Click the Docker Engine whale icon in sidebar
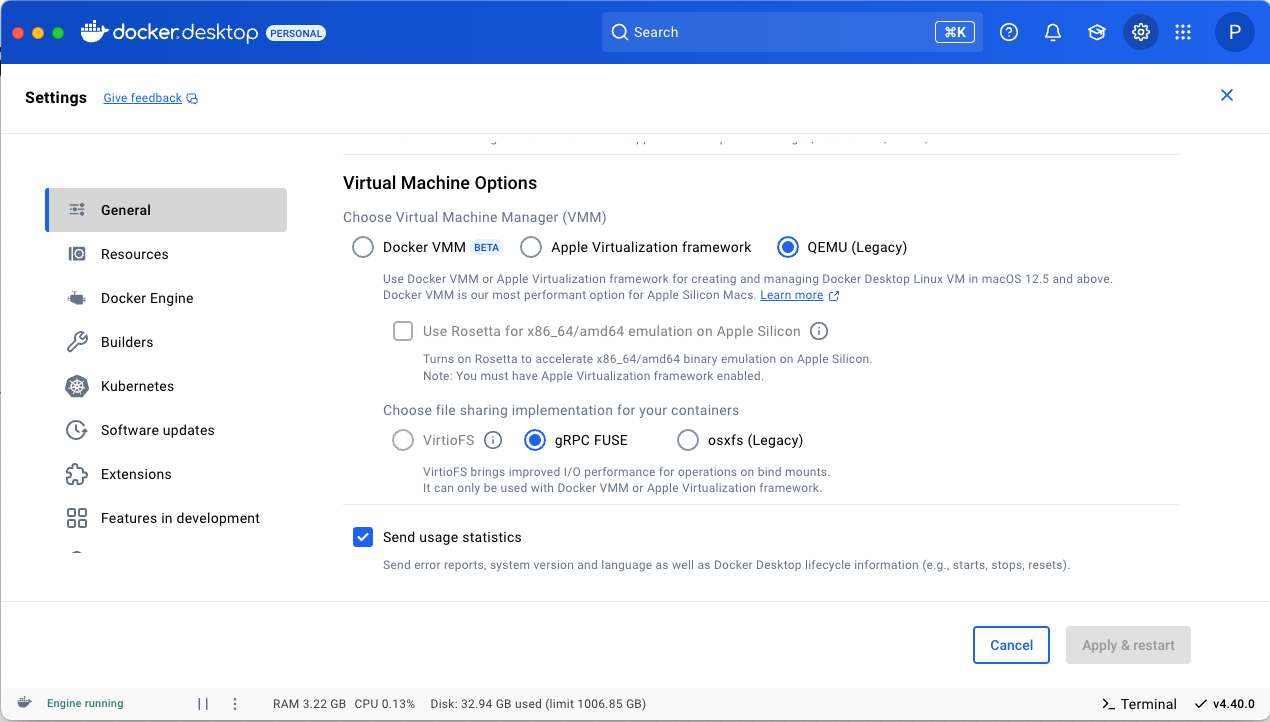Screen dimensions: 1270x722 77,298
